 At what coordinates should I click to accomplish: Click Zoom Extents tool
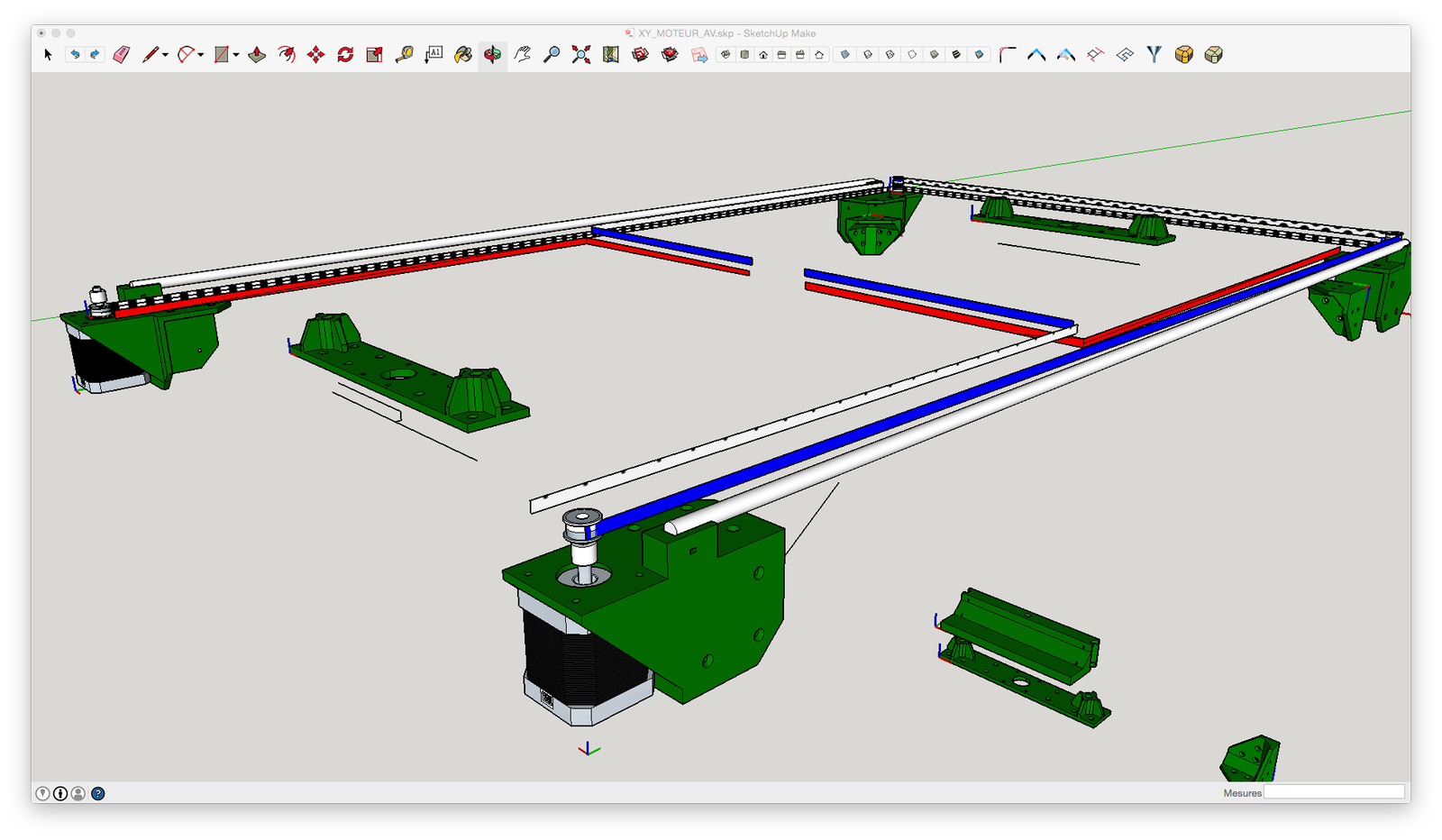[581, 55]
